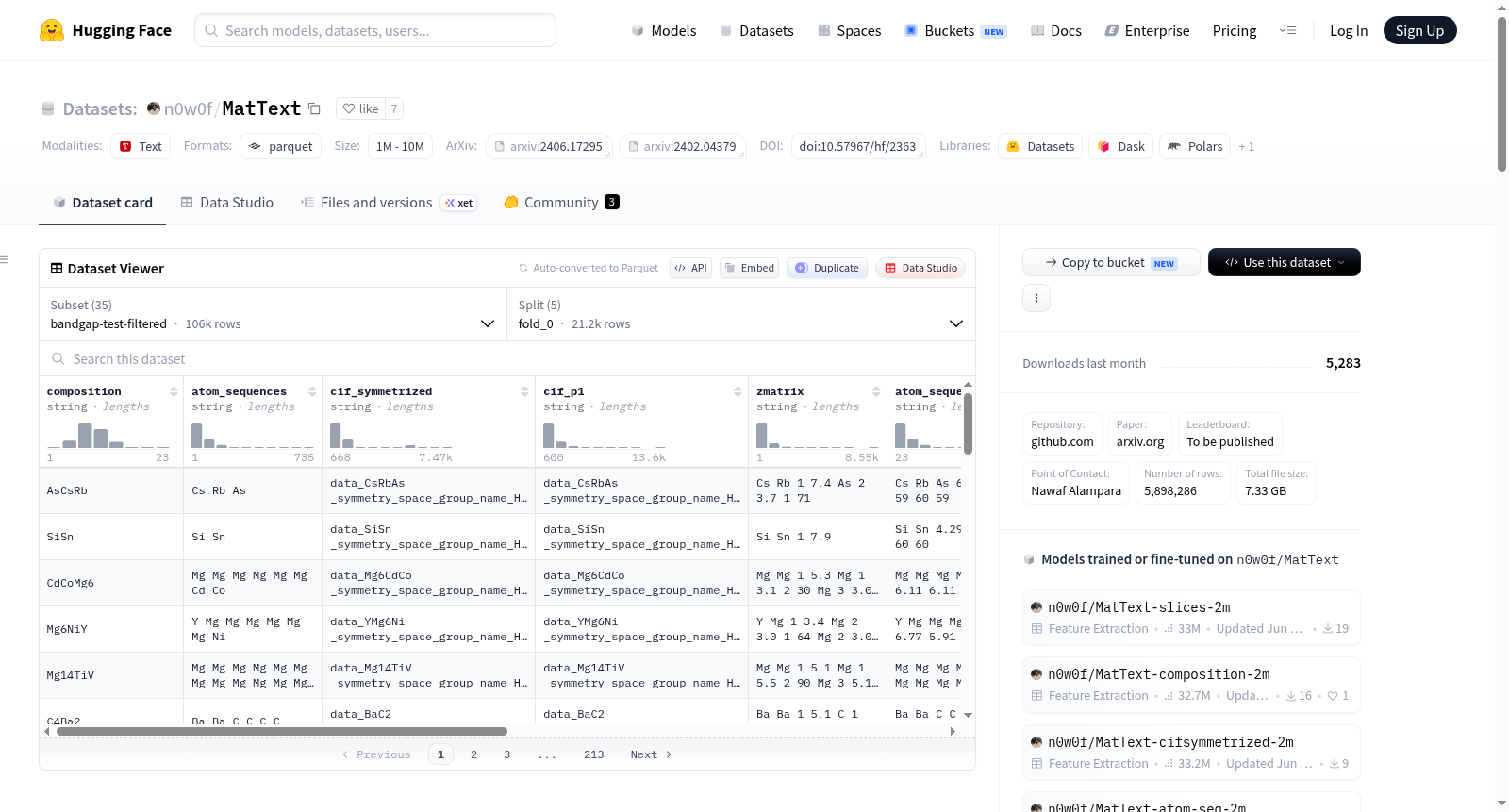
Task: Go to page 2 of dataset viewer
Action: (473, 754)
